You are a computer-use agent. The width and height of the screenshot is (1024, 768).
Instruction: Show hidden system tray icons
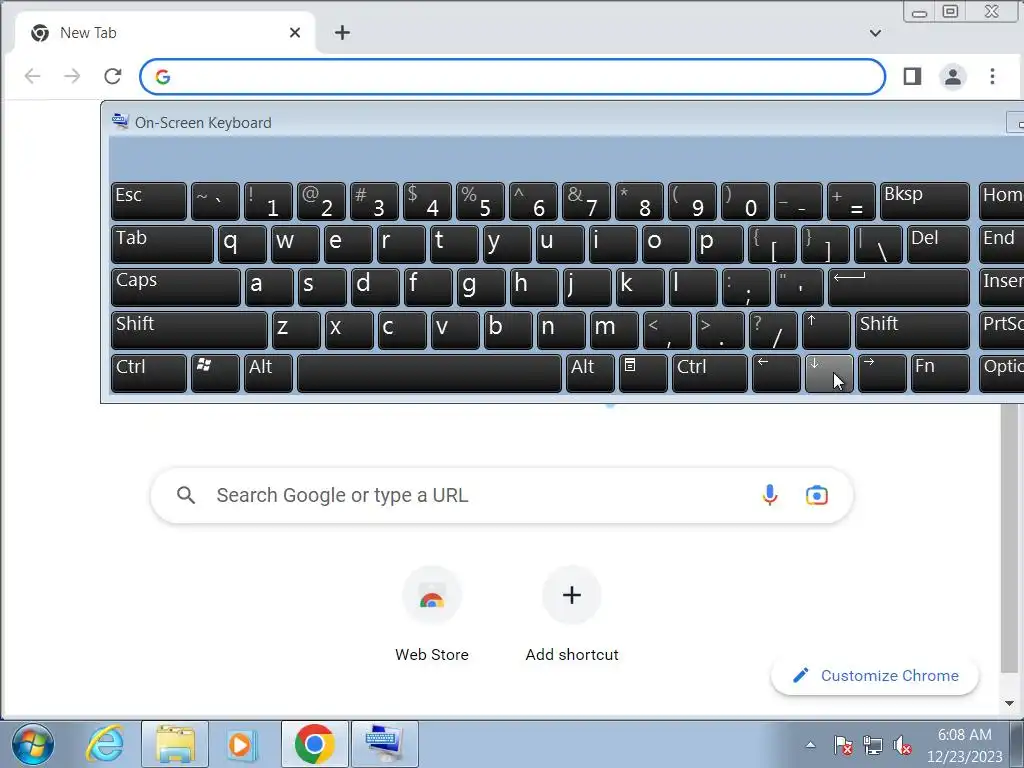[810, 744]
